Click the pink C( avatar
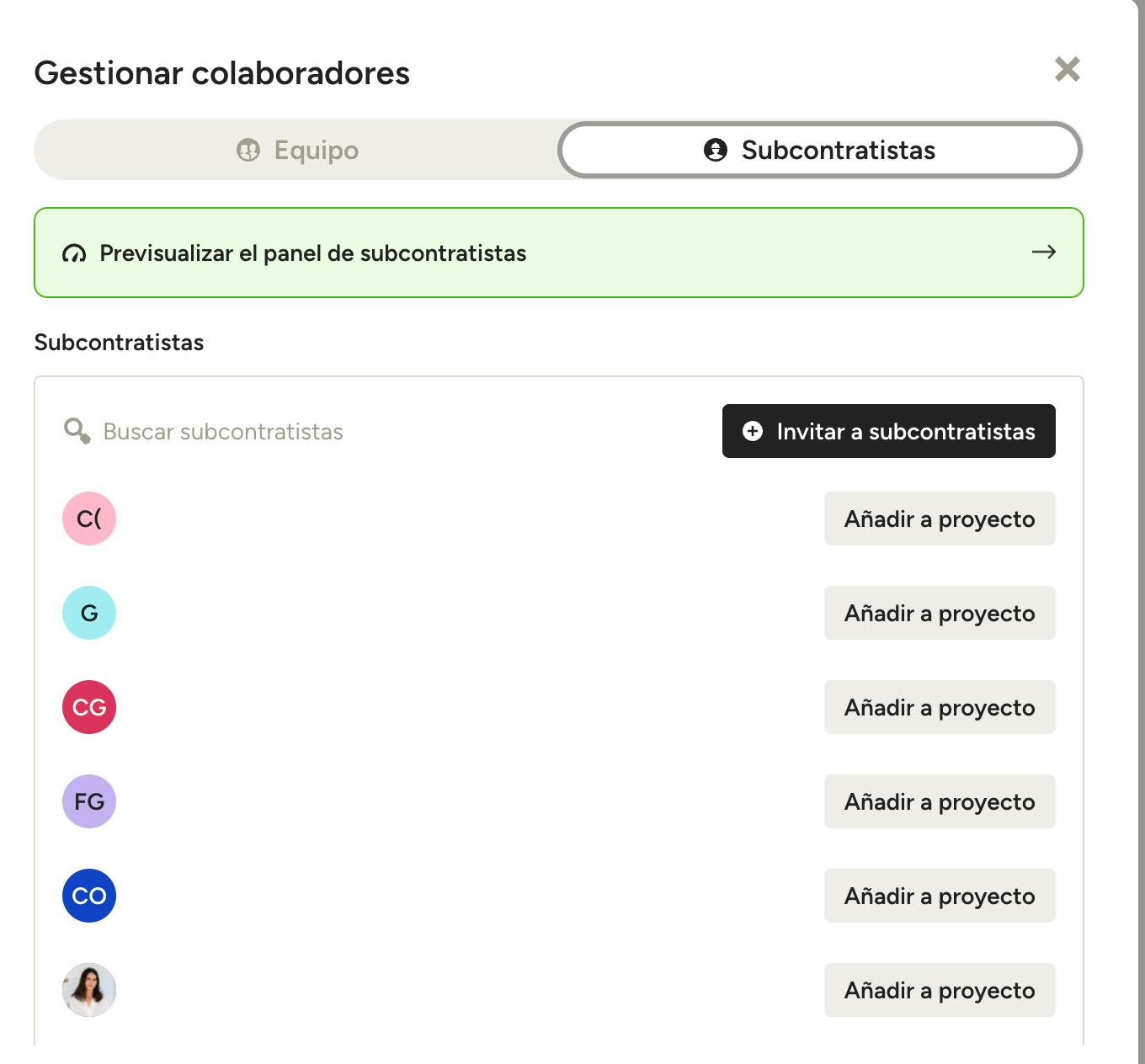The height and width of the screenshot is (1064, 1145). click(89, 519)
